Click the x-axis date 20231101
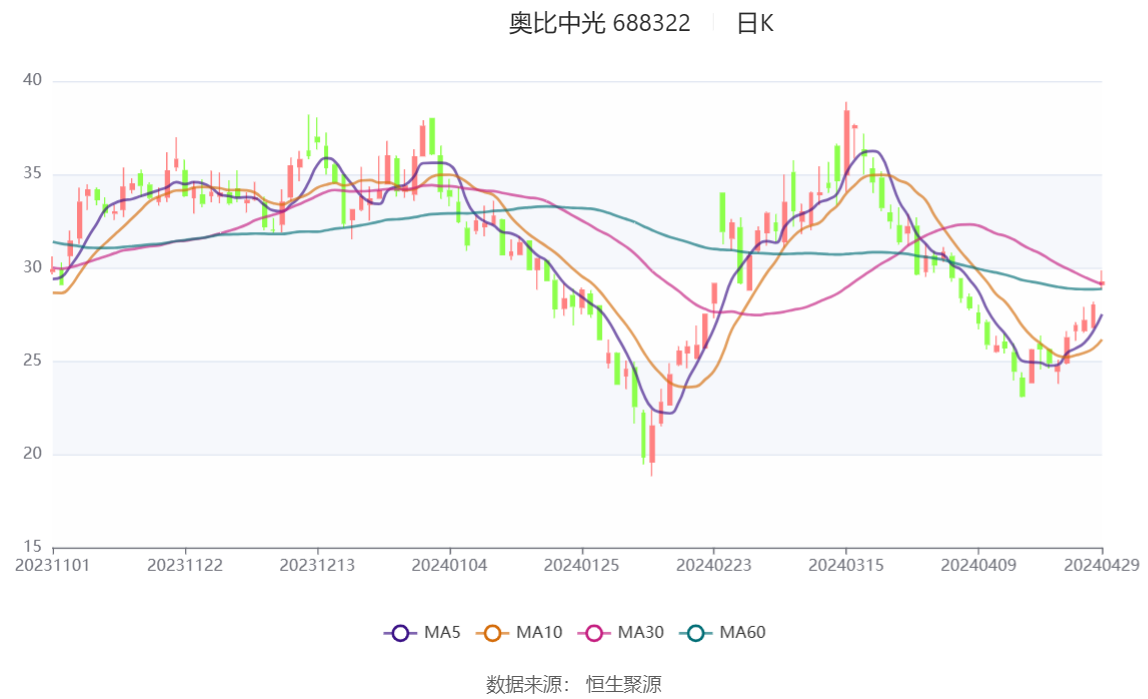Screen dimensions: 1148x699 (x=53, y=565)
